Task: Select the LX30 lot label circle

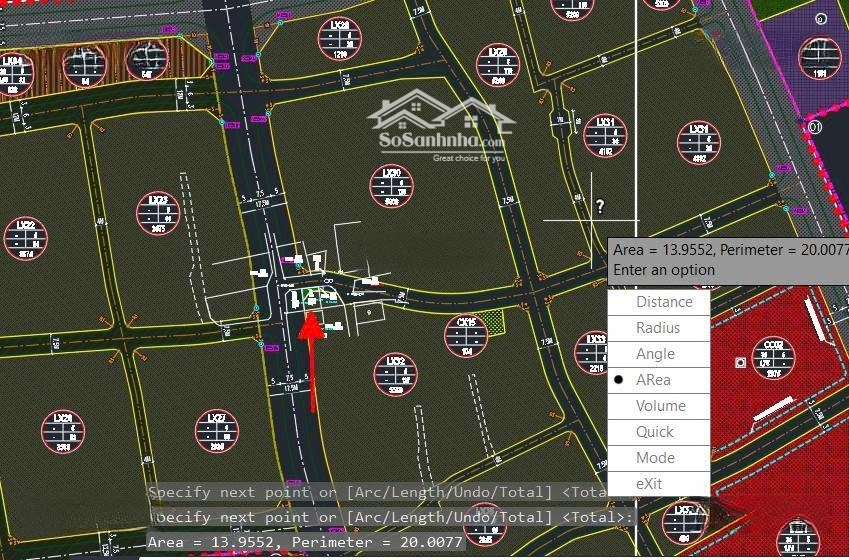Action: coord(392,187)
